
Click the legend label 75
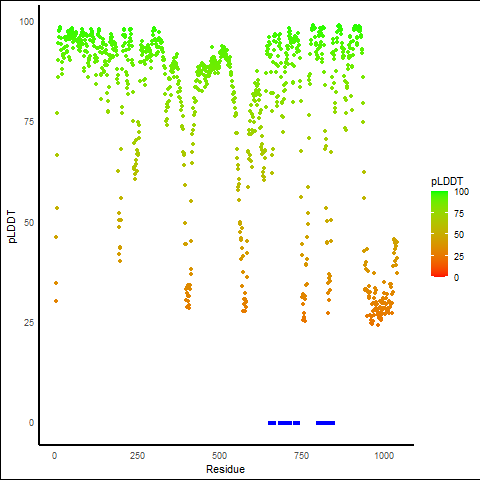click(459, 214)
